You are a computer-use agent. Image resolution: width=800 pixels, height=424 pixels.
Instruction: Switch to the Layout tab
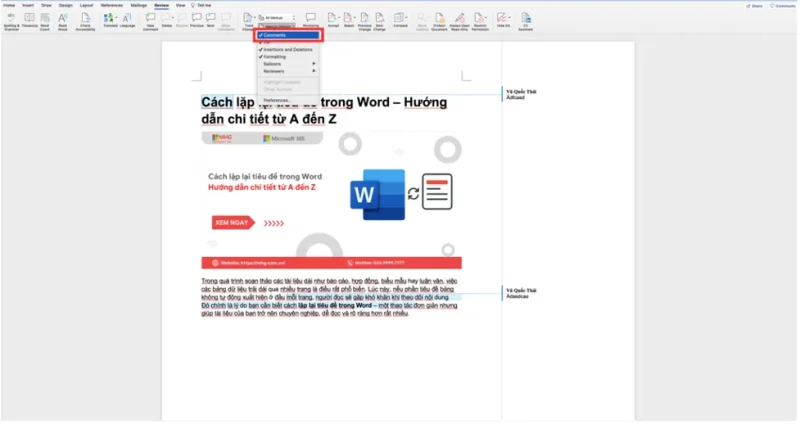pos(86,5)
